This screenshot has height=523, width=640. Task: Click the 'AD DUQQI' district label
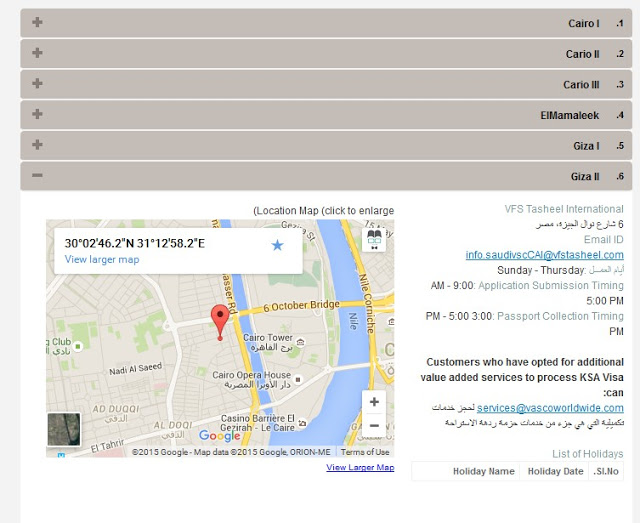(x=116, y=409)
